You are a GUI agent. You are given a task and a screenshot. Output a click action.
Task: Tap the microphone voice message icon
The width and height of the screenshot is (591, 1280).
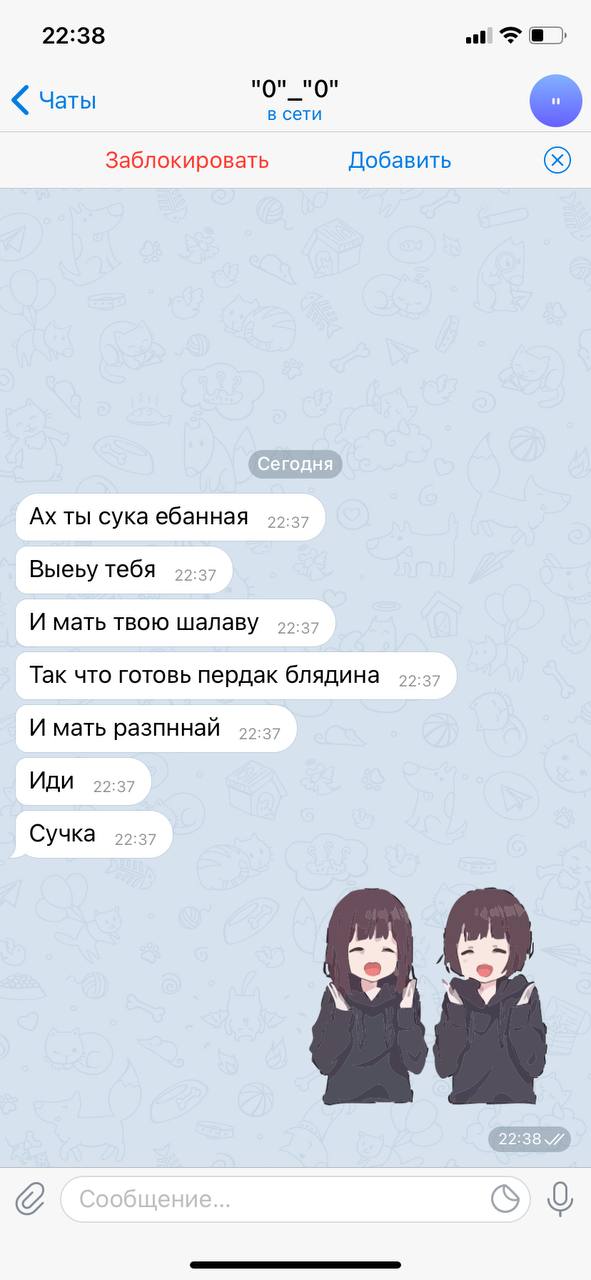click(x=559, y=1198)
